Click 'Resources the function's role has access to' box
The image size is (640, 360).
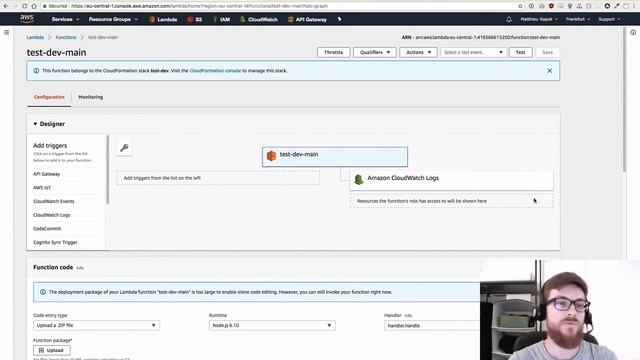pos(451,201)
